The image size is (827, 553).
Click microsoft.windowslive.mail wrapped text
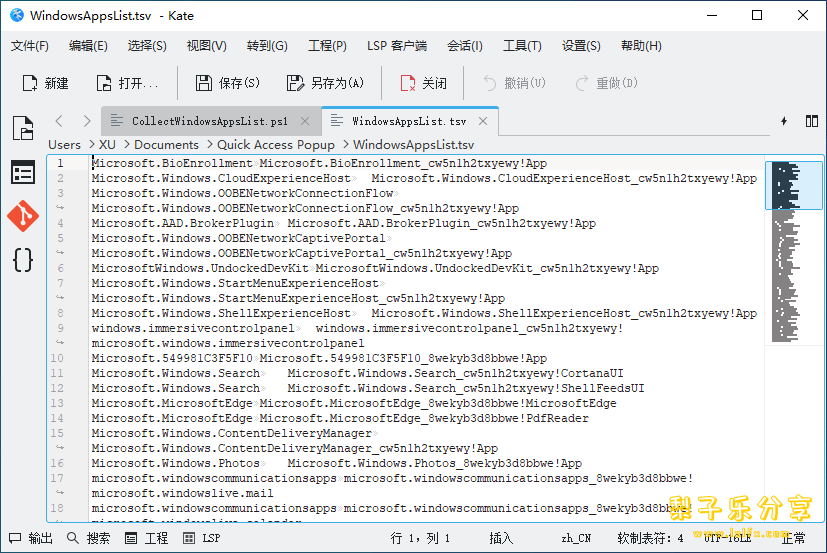pos(182,493)
